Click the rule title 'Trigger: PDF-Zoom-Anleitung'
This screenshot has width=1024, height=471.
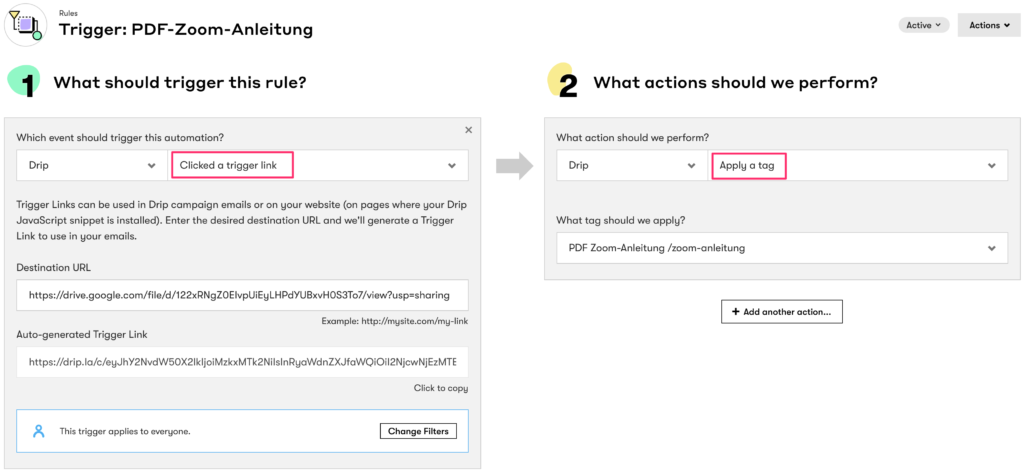[186, 30]
